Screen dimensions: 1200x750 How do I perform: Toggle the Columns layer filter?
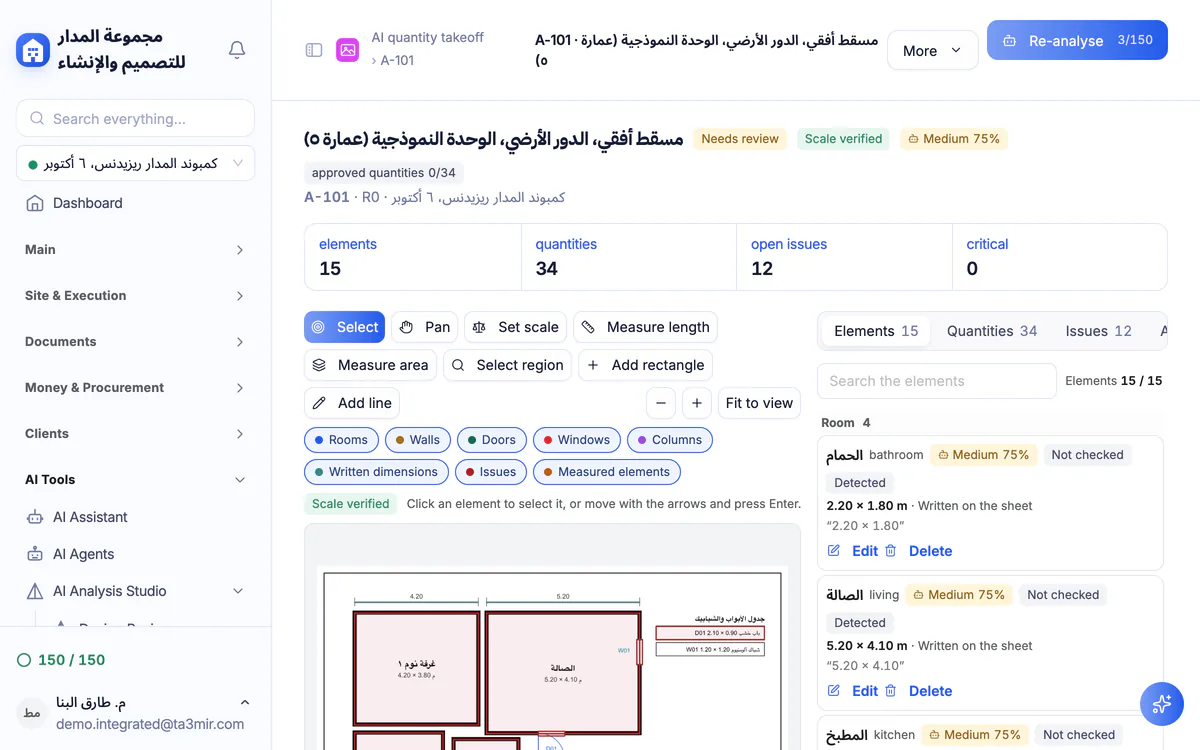click(670, 440)
